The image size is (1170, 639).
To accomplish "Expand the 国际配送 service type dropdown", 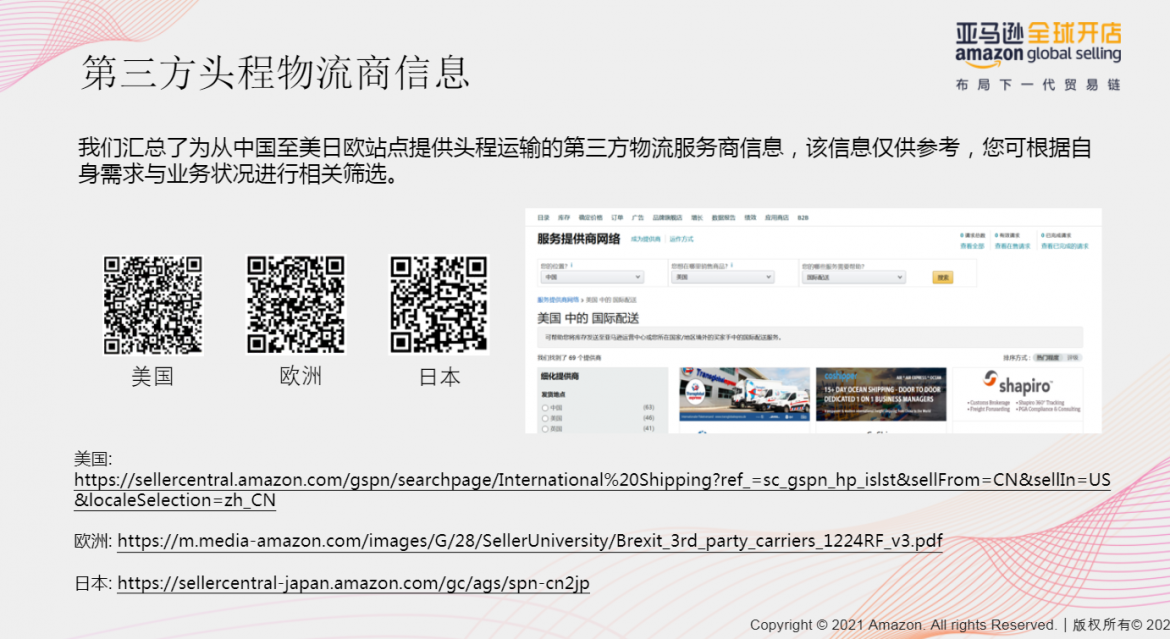I will [853, 277].
